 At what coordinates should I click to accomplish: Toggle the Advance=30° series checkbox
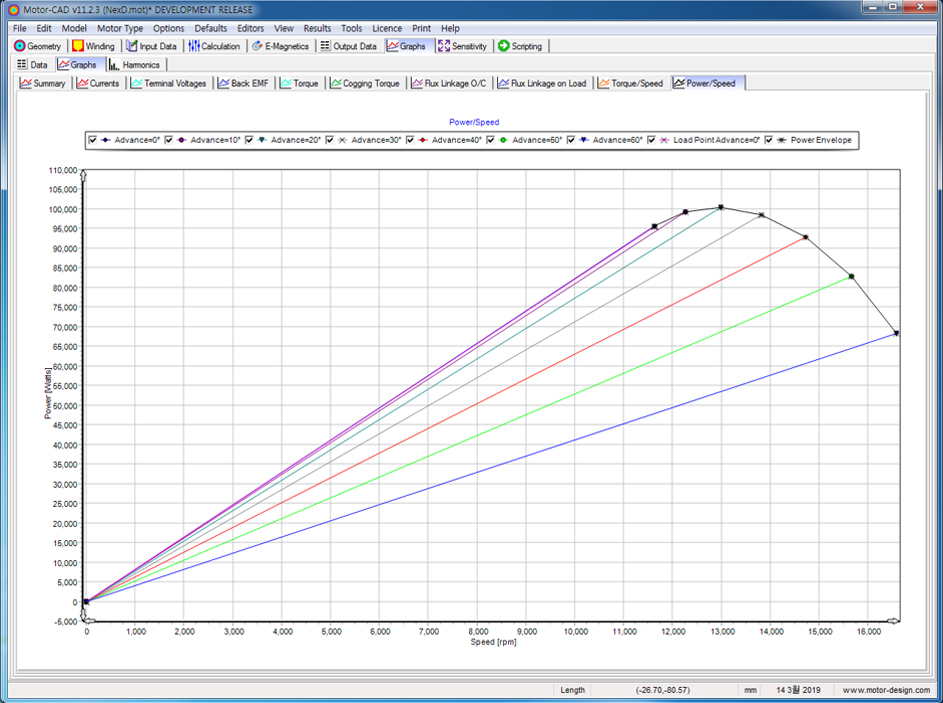coord(330,140)
